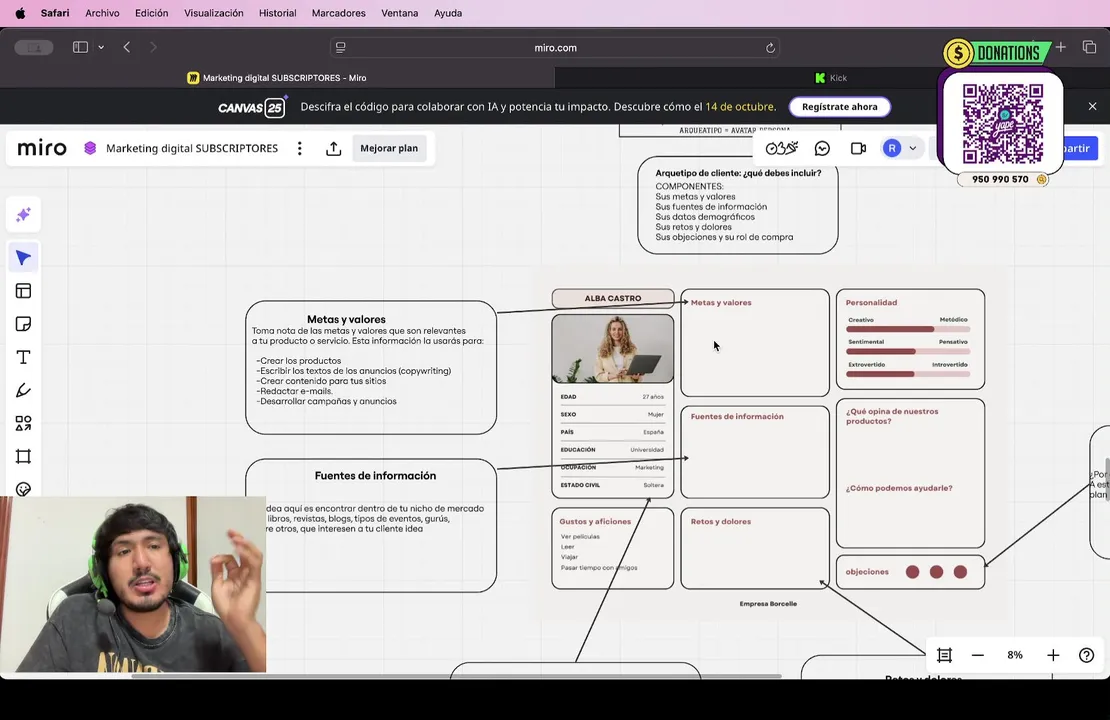
Task: Click the 8% zoom level
Action: point(1014,656)
